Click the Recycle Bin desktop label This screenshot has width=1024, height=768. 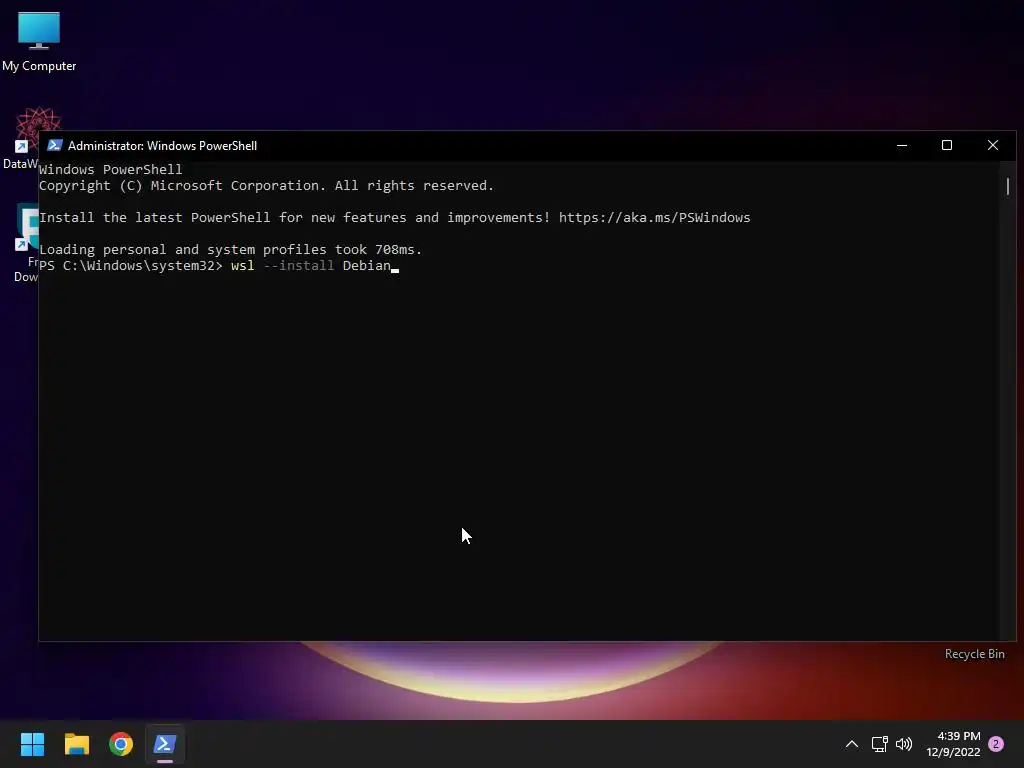click(x=974, y=654)
